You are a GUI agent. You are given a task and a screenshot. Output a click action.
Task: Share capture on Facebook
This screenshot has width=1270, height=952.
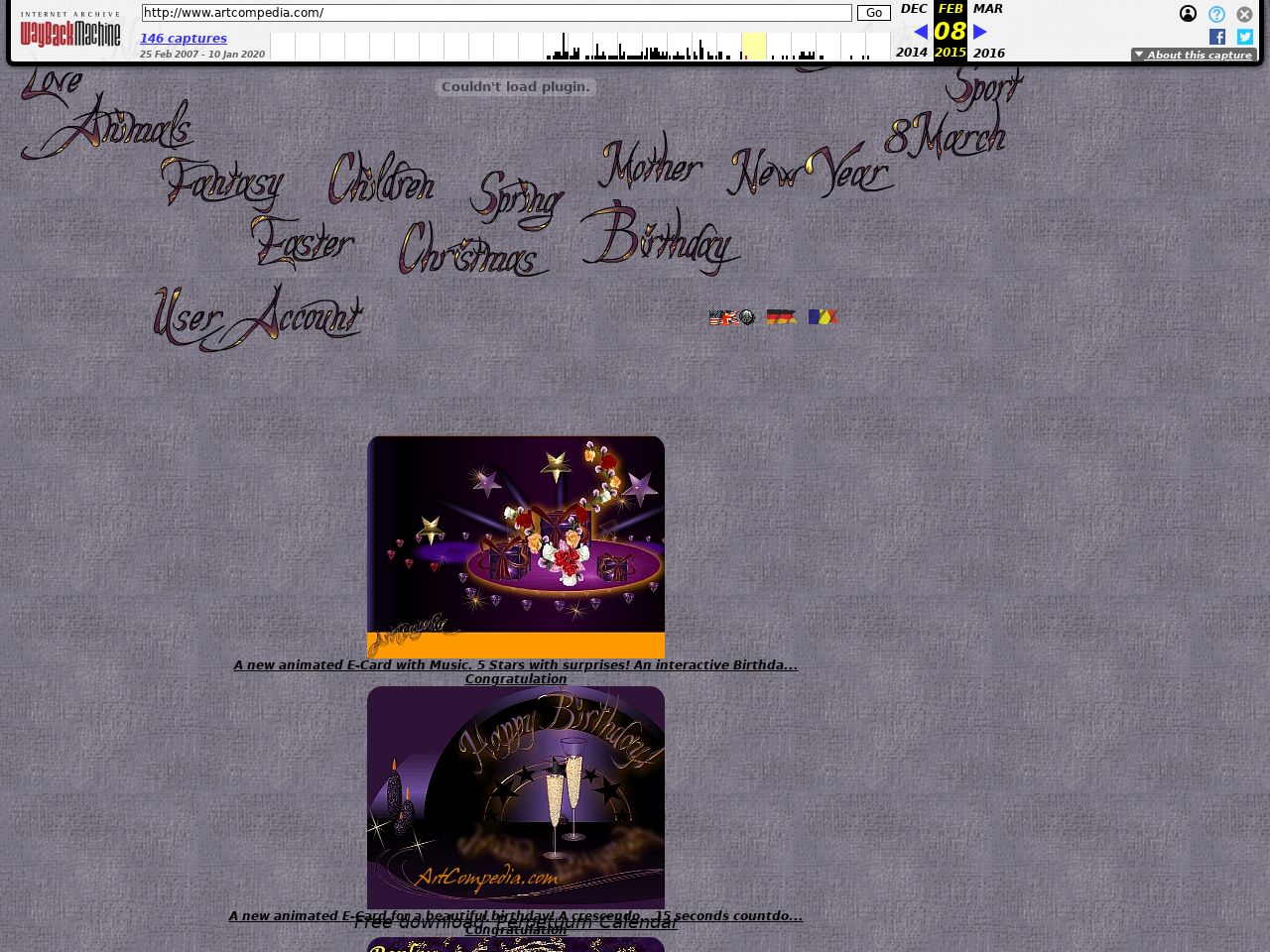1217,37
